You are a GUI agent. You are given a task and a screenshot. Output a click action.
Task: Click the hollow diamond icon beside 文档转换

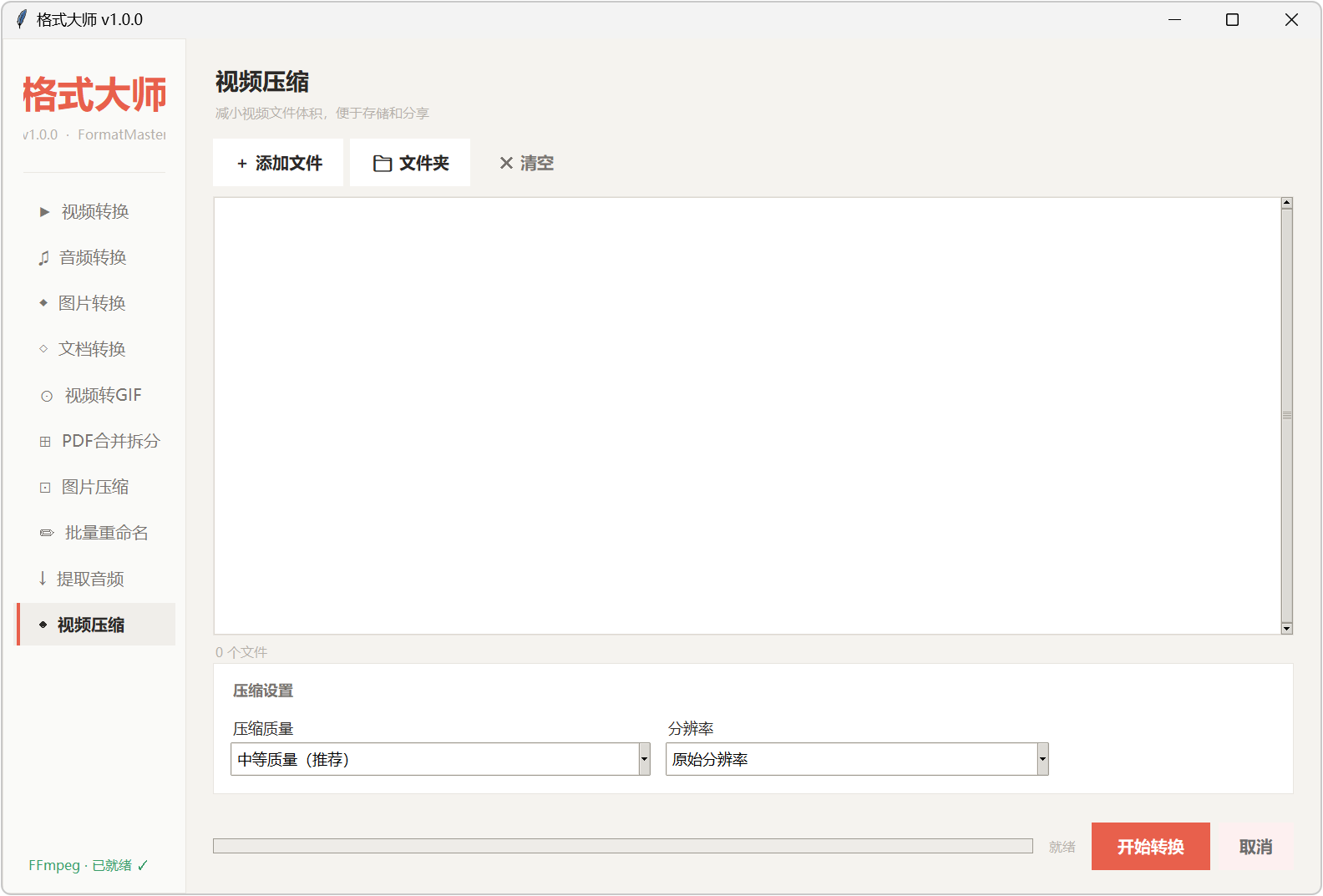[43, 349]
